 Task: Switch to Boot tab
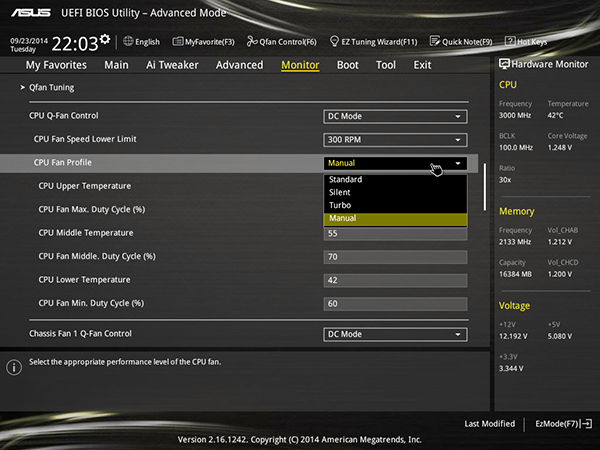pyautogui.click(x=348, y=65)
